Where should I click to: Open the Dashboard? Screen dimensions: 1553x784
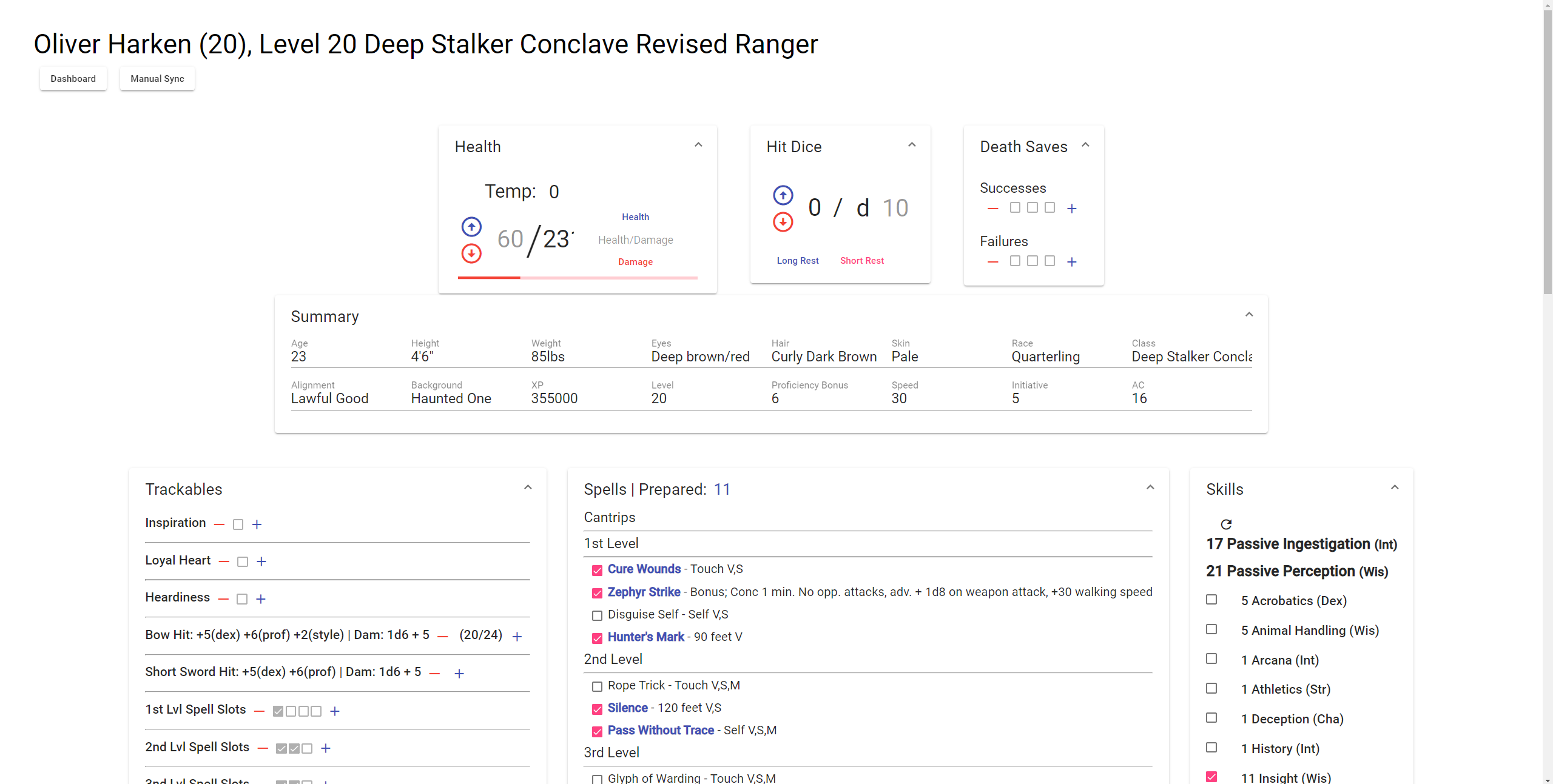pos(73,79)
